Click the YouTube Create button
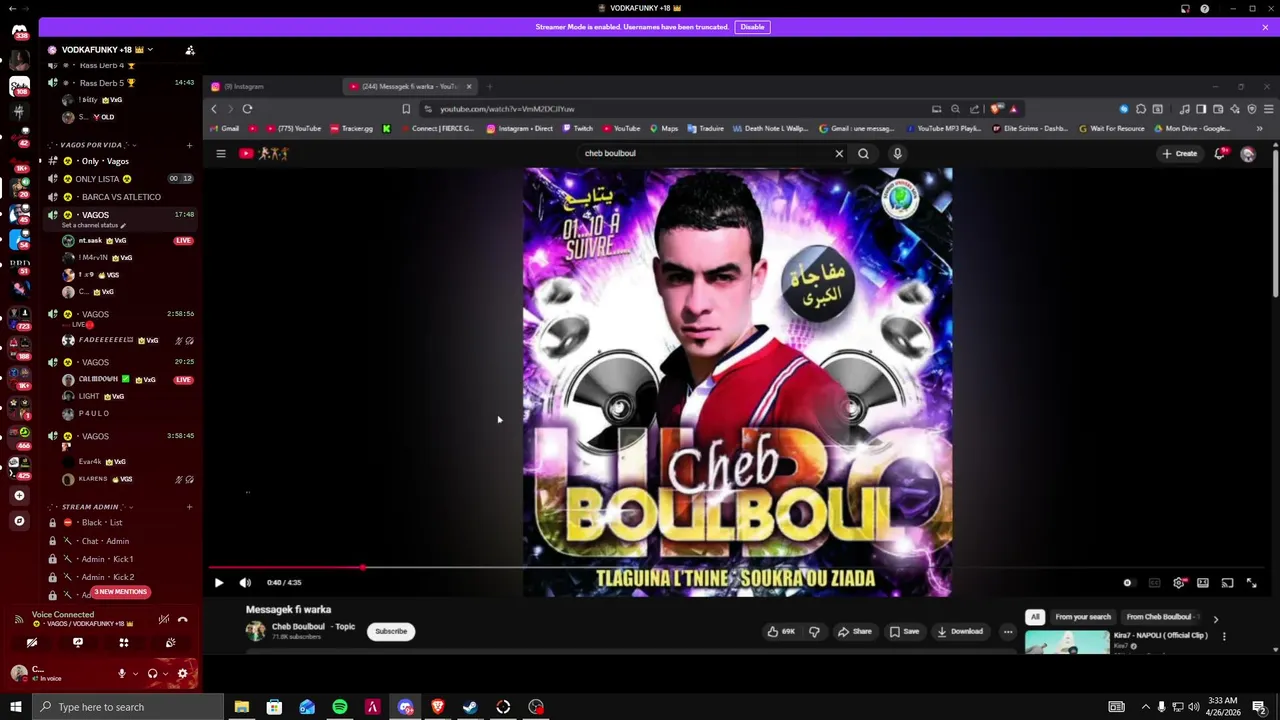 [1180, 153]
